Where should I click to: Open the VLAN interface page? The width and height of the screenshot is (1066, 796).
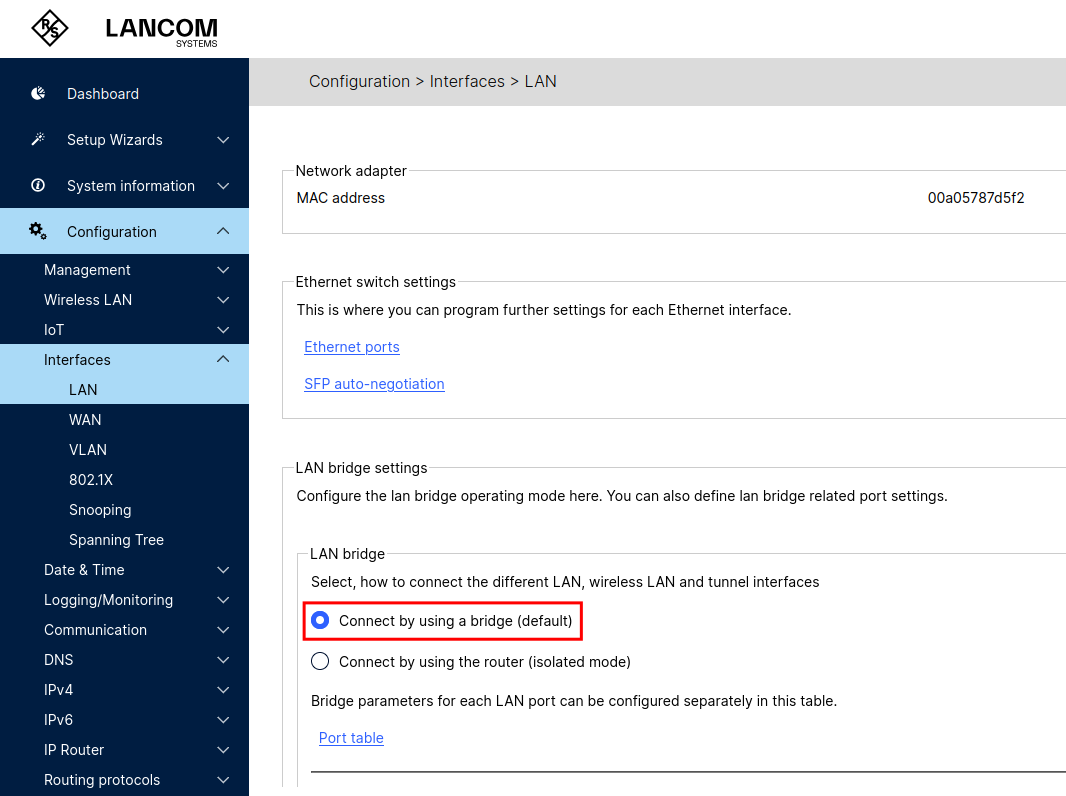click(88, 449)
